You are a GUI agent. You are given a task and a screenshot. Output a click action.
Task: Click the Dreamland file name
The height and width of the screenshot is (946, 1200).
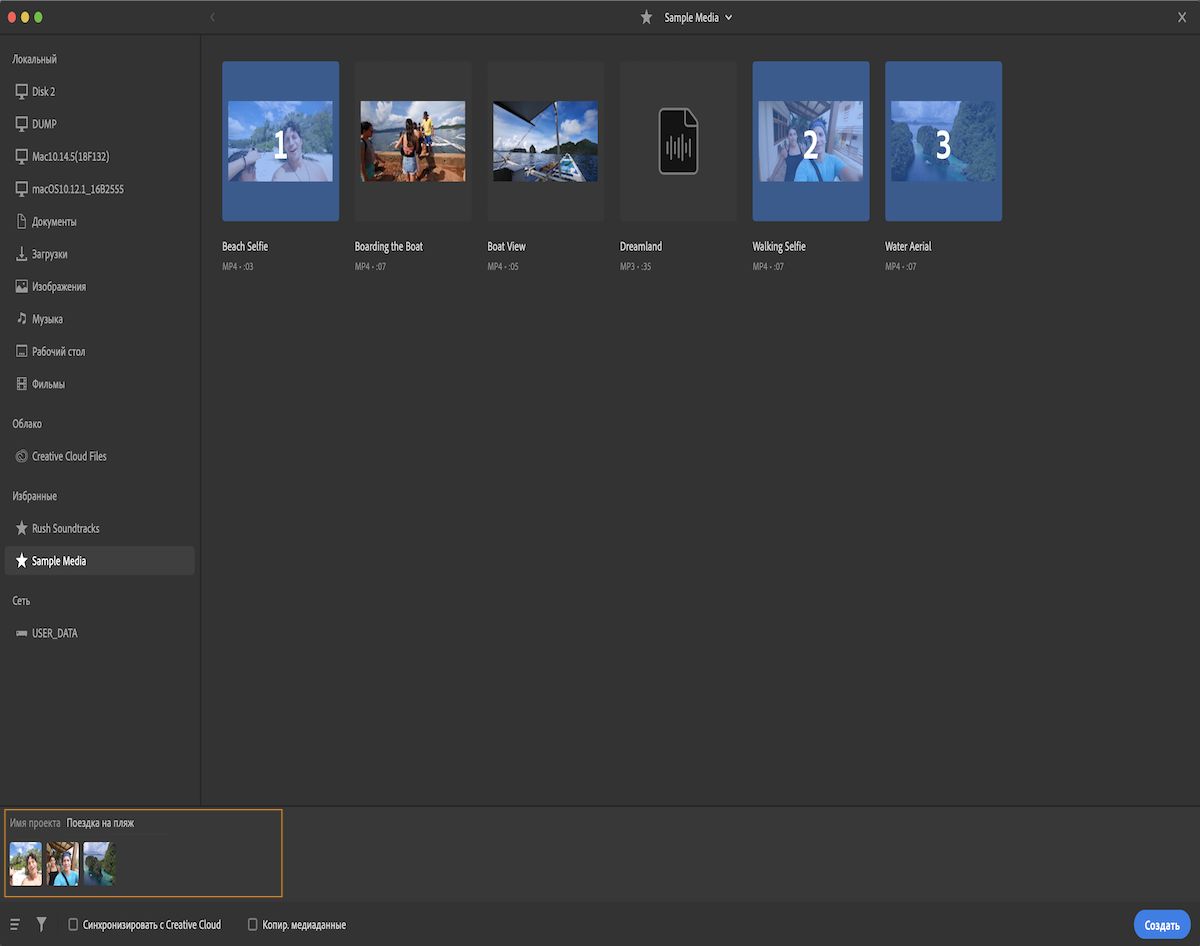point(641,246)
